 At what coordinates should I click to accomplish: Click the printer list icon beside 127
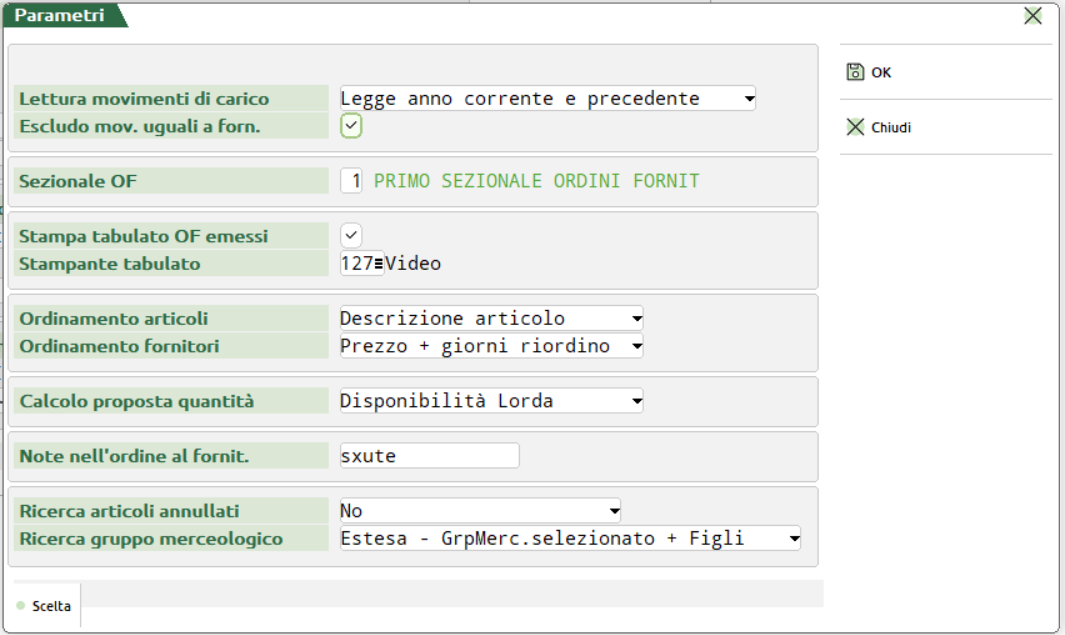coord(379,264)
